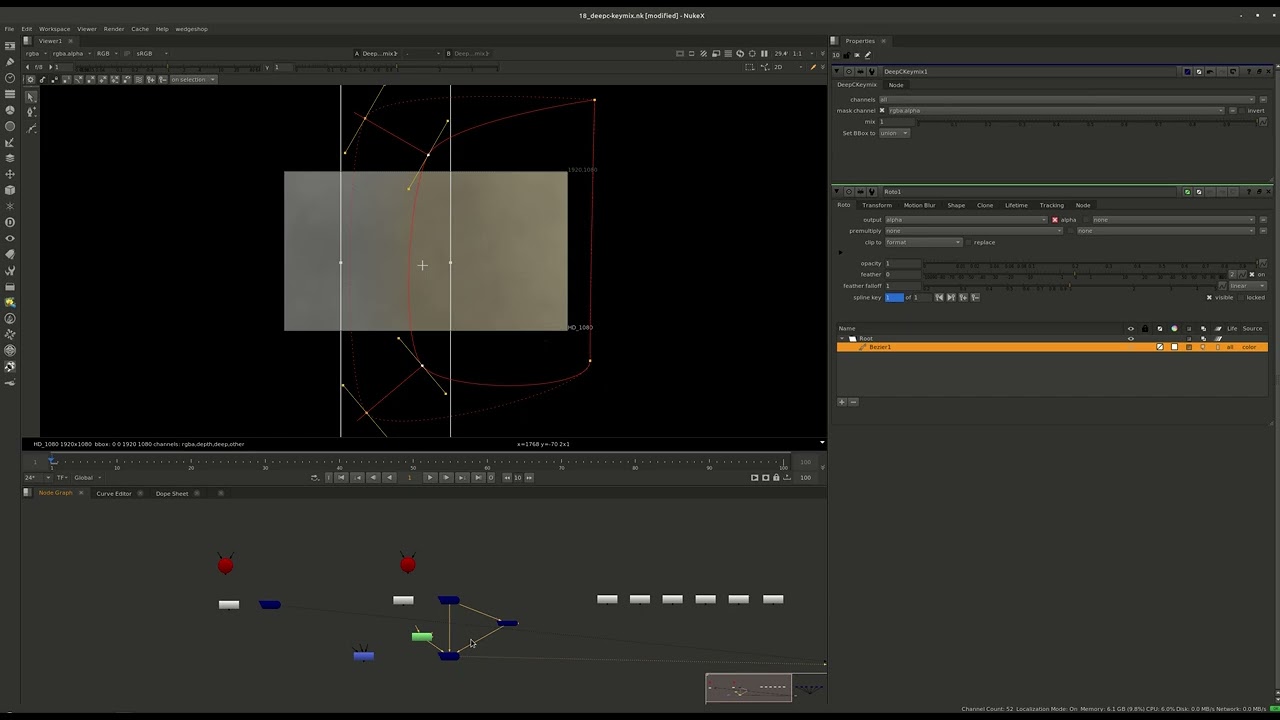Open the Keyer nodes toolbar icon
The image size is (1280, 720).
coord(10,142)
